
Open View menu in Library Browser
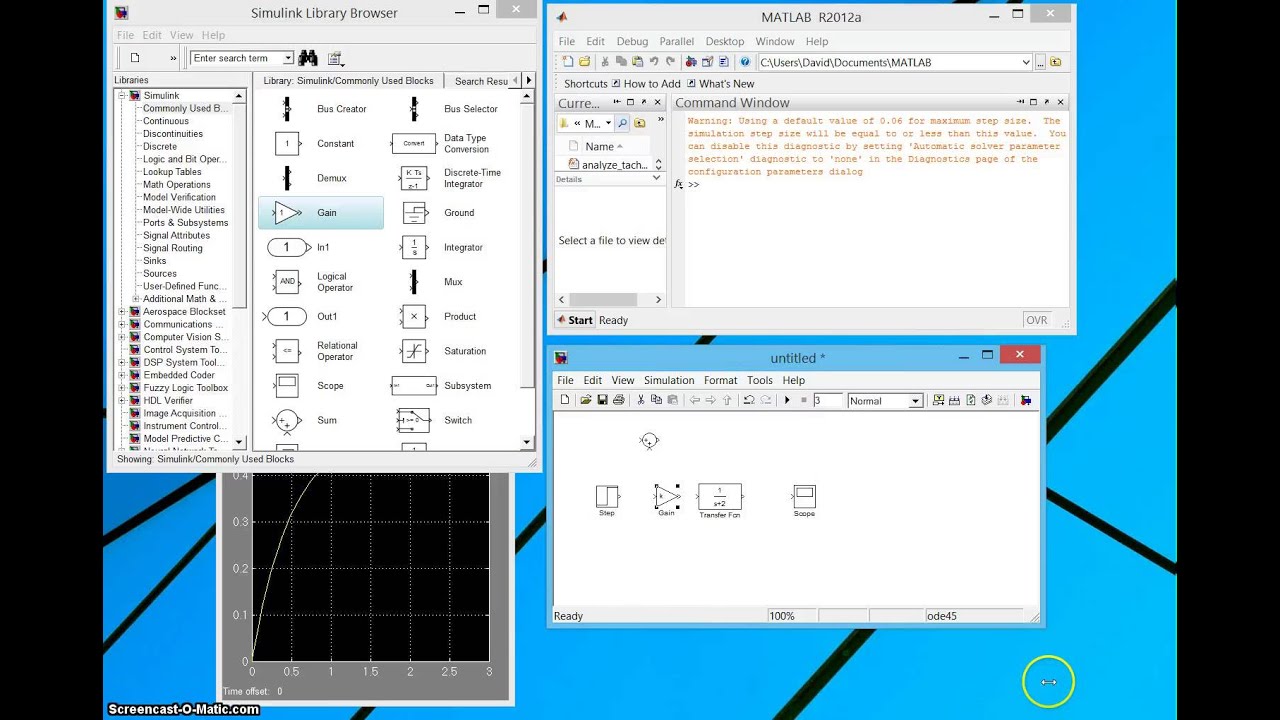(181, 35)
